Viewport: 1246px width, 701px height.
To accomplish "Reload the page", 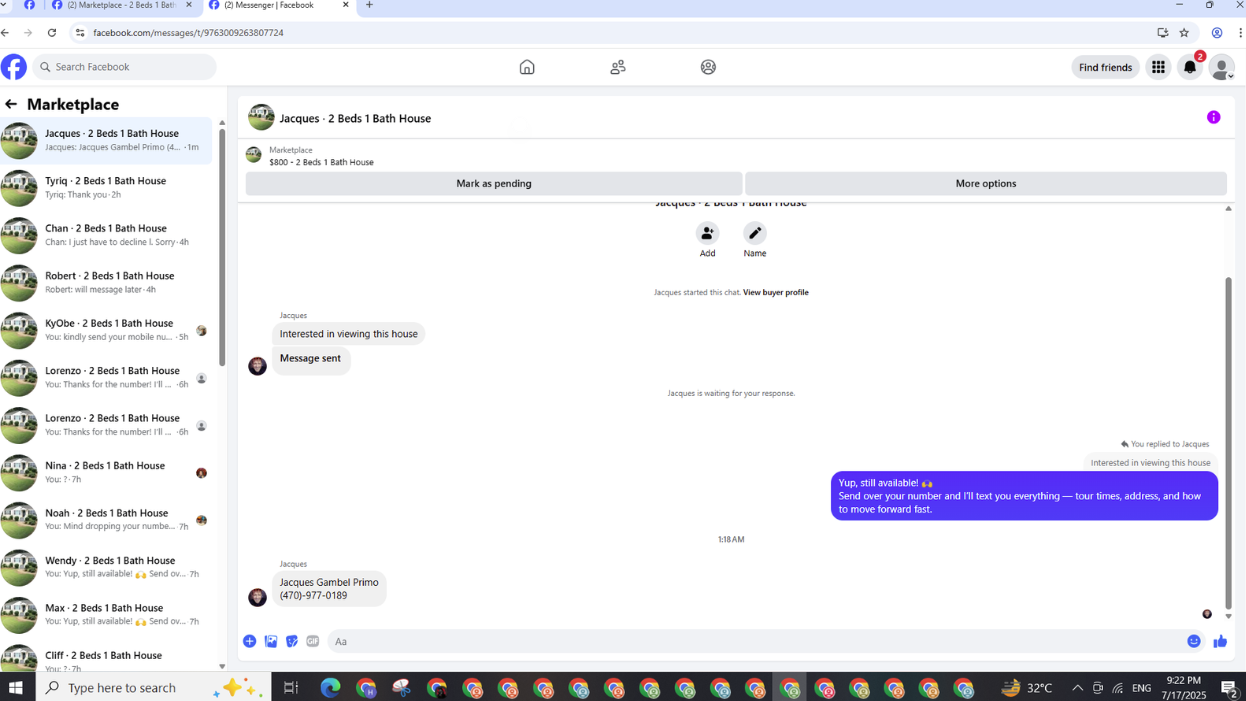I will click(52, 33).
